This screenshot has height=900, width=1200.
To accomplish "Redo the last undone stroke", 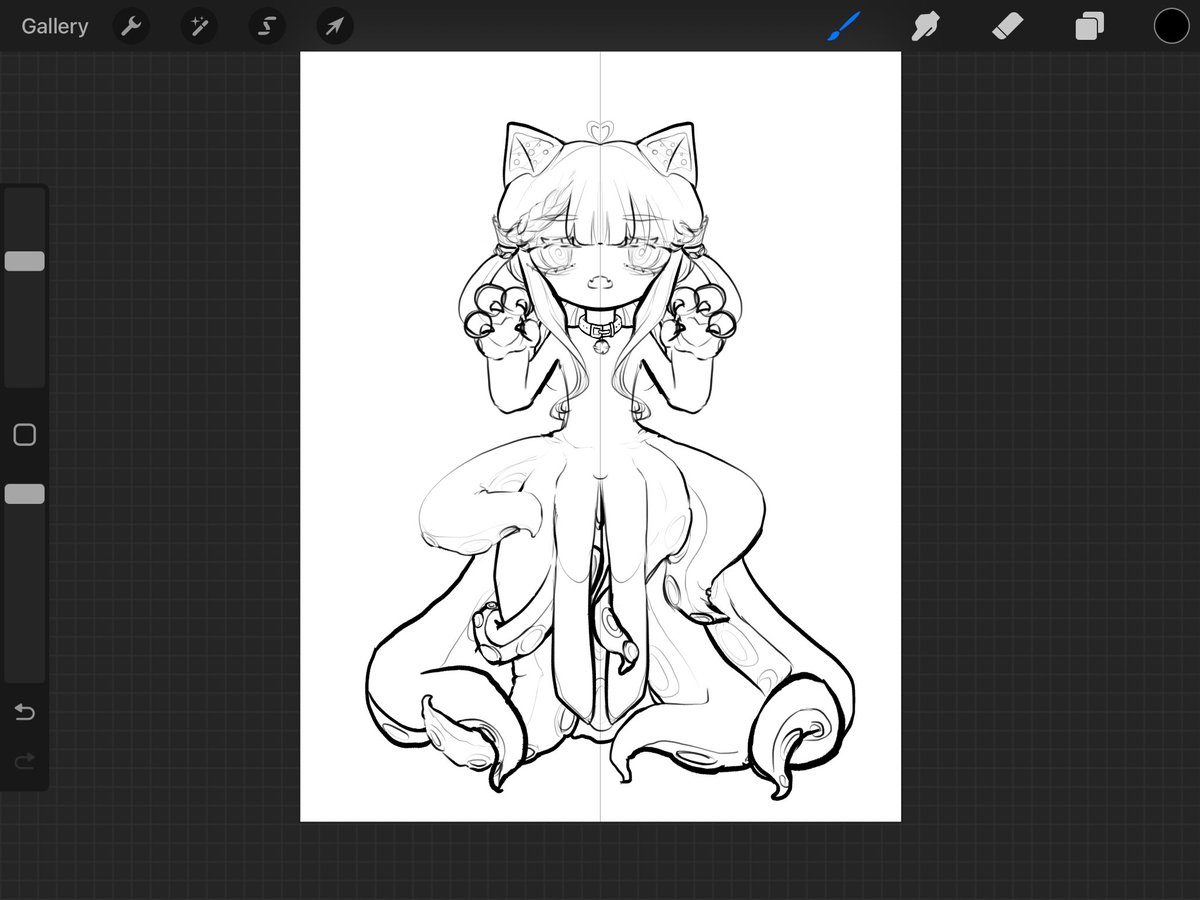I will (24, 762).
